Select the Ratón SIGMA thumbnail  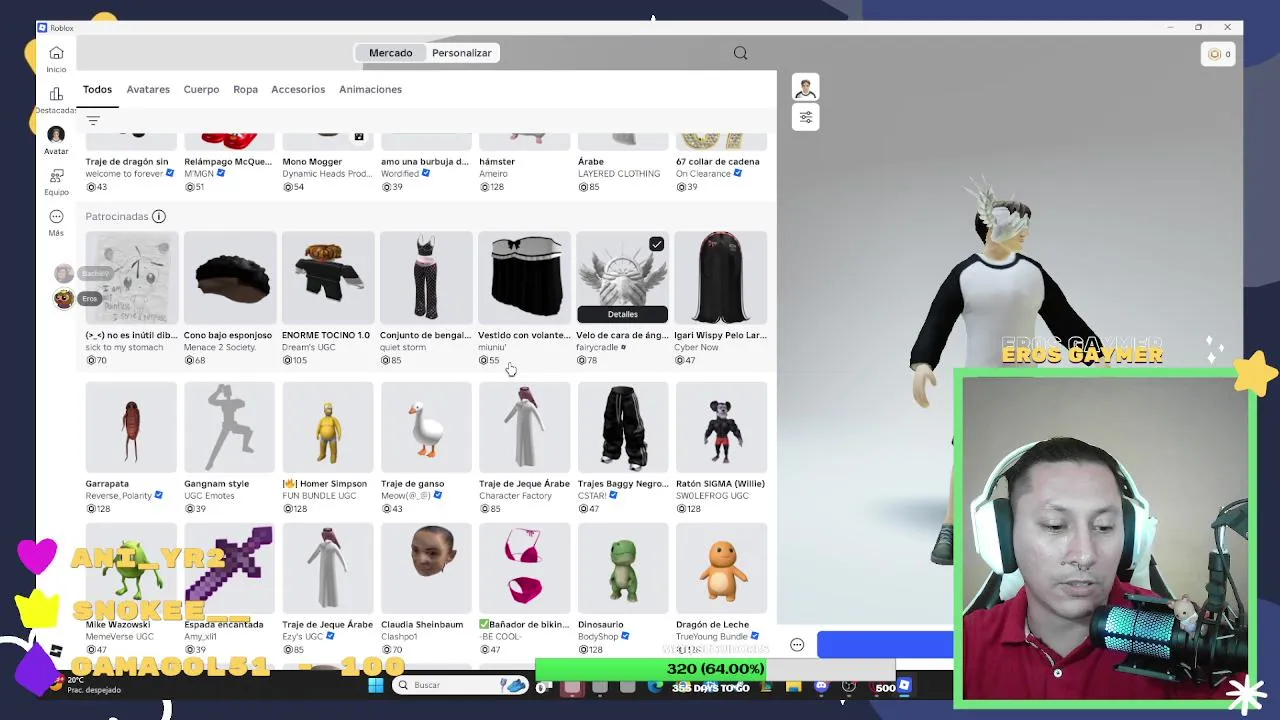pyautogui.click(x=721, y=427)
